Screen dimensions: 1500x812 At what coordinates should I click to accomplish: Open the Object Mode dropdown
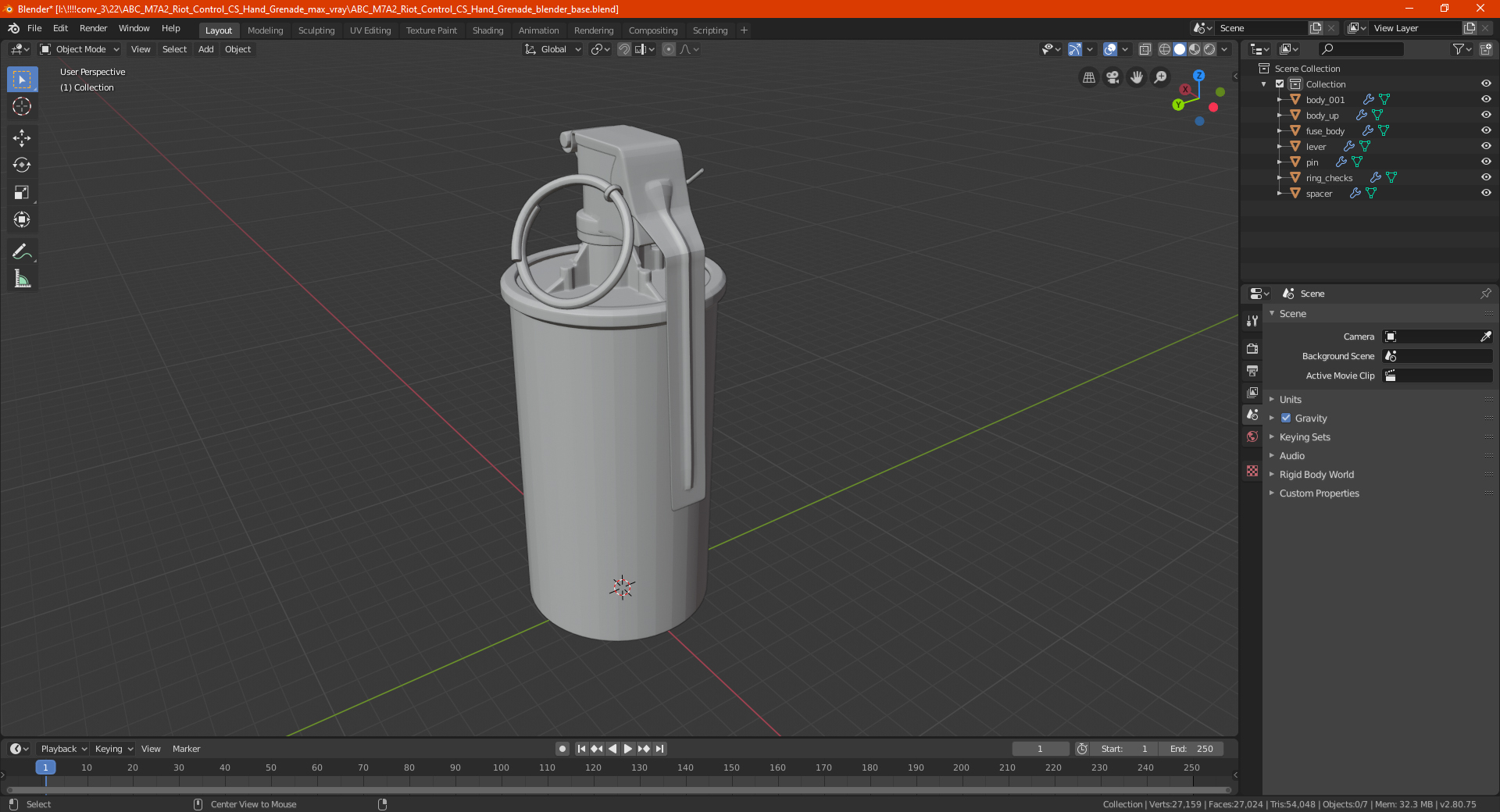(x=80, y=49)
